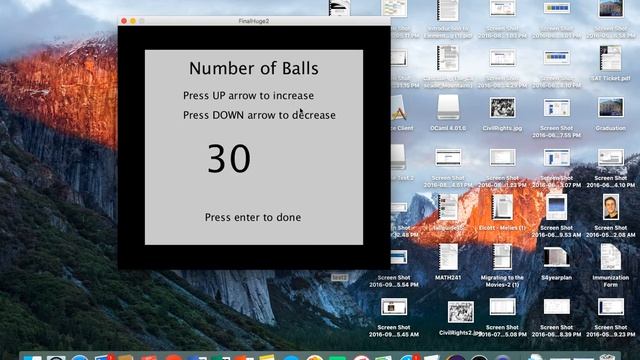Image resolution: width=640 pixels, height=360 pixels.
Task: Select the MATH241 document icon
Action: pos(448,257)
